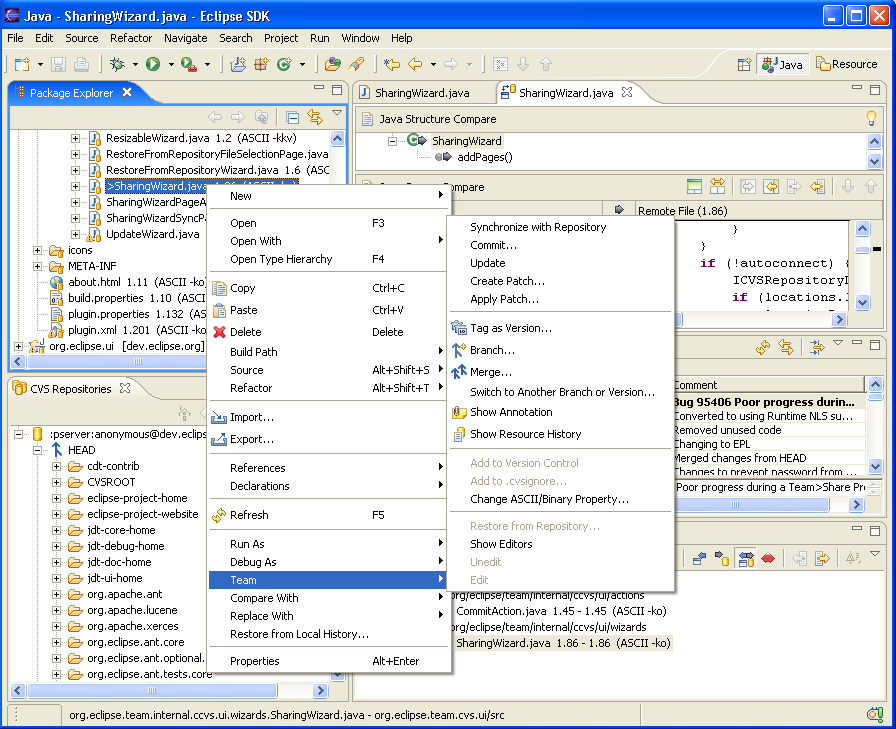Image resolution: width=896 pixels, height=729 pixels.
Task: Select Show Resource History option
Action: tap(525, 434)
